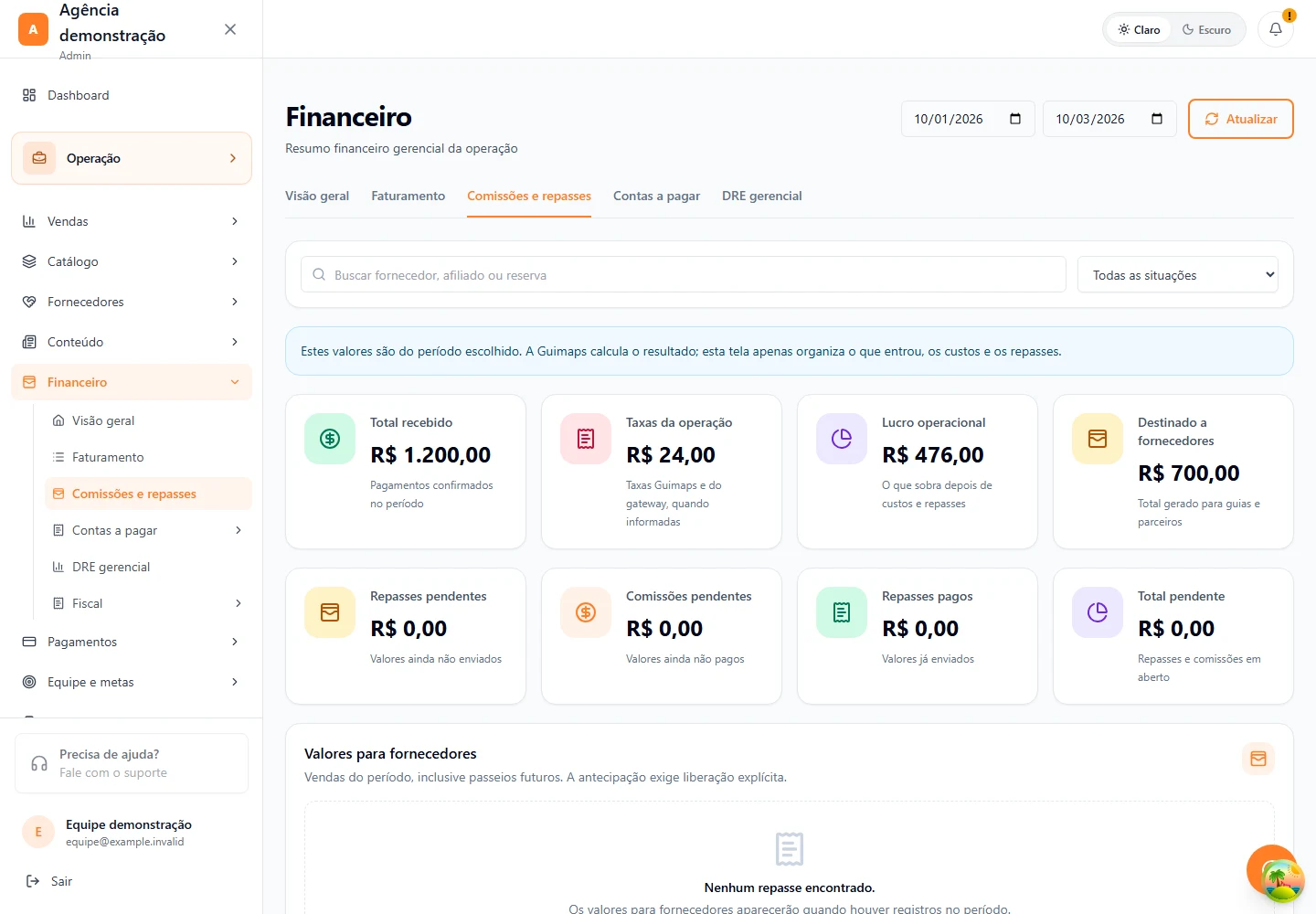Switch to the Claro light theme

[1139, 29]
